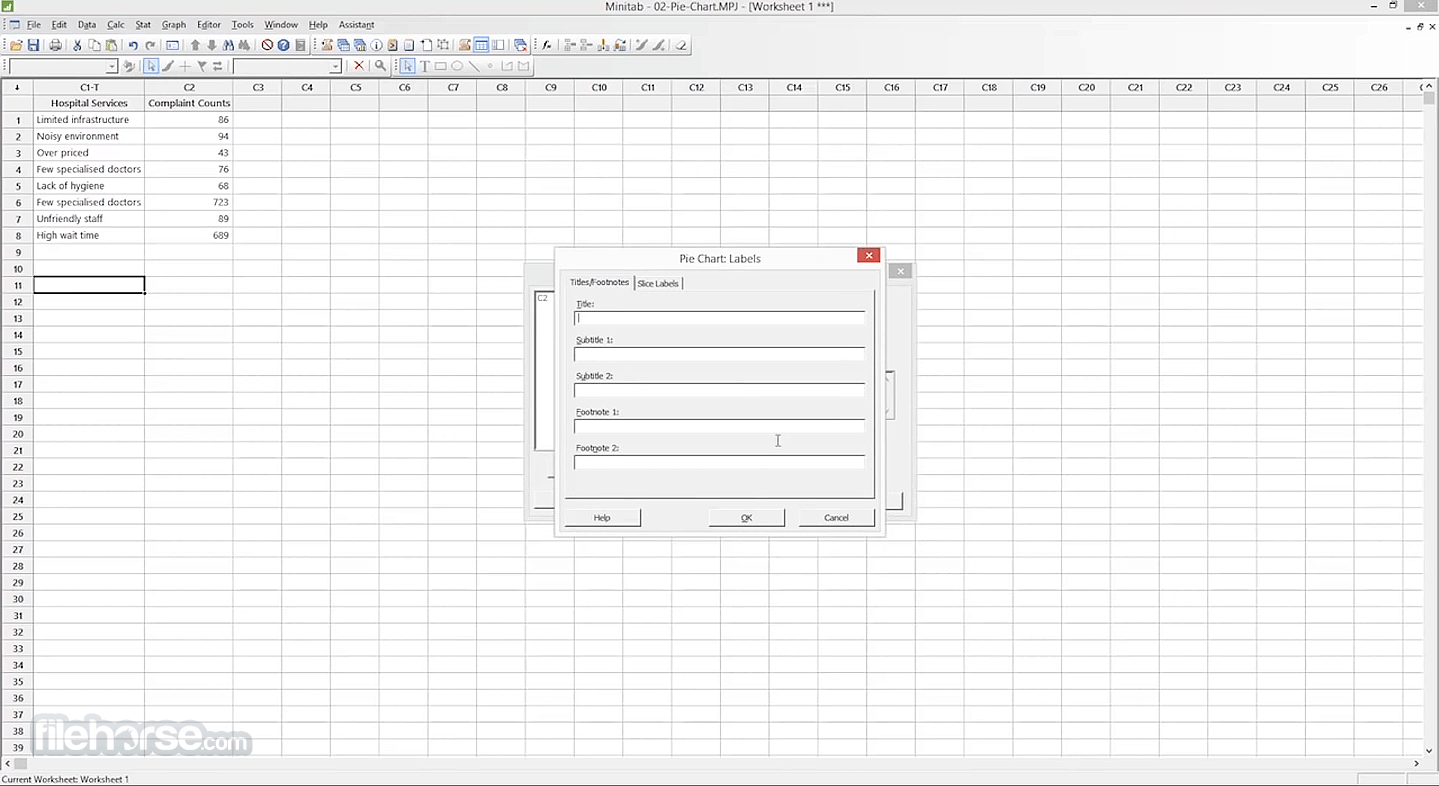Click the Copy icon in toolbar

point(94,45)
